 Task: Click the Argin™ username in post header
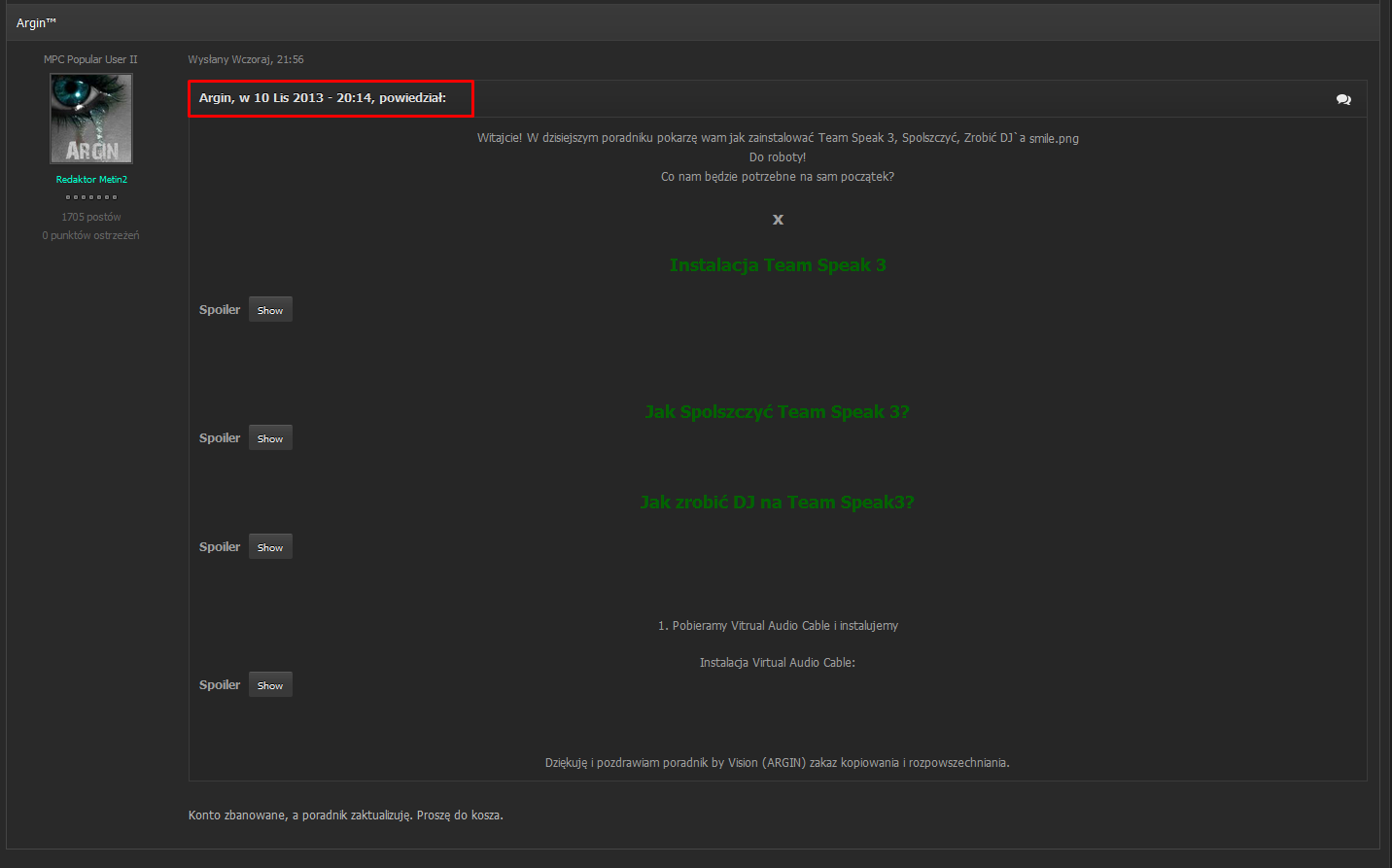(36, 22)
